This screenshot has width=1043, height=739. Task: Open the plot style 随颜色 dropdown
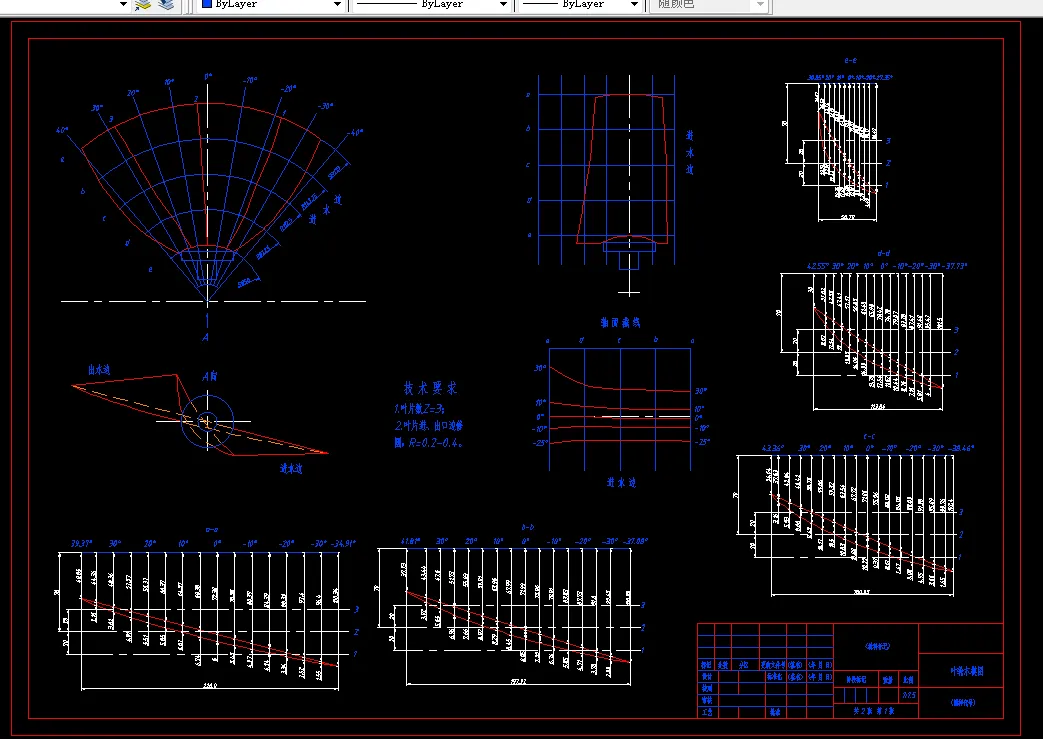(x=760, y=5)
